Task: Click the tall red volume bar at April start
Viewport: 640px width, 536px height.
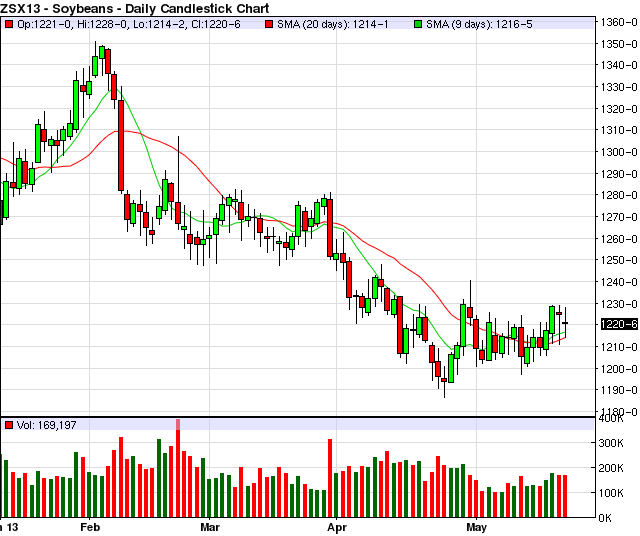Action: pos(330,478)
